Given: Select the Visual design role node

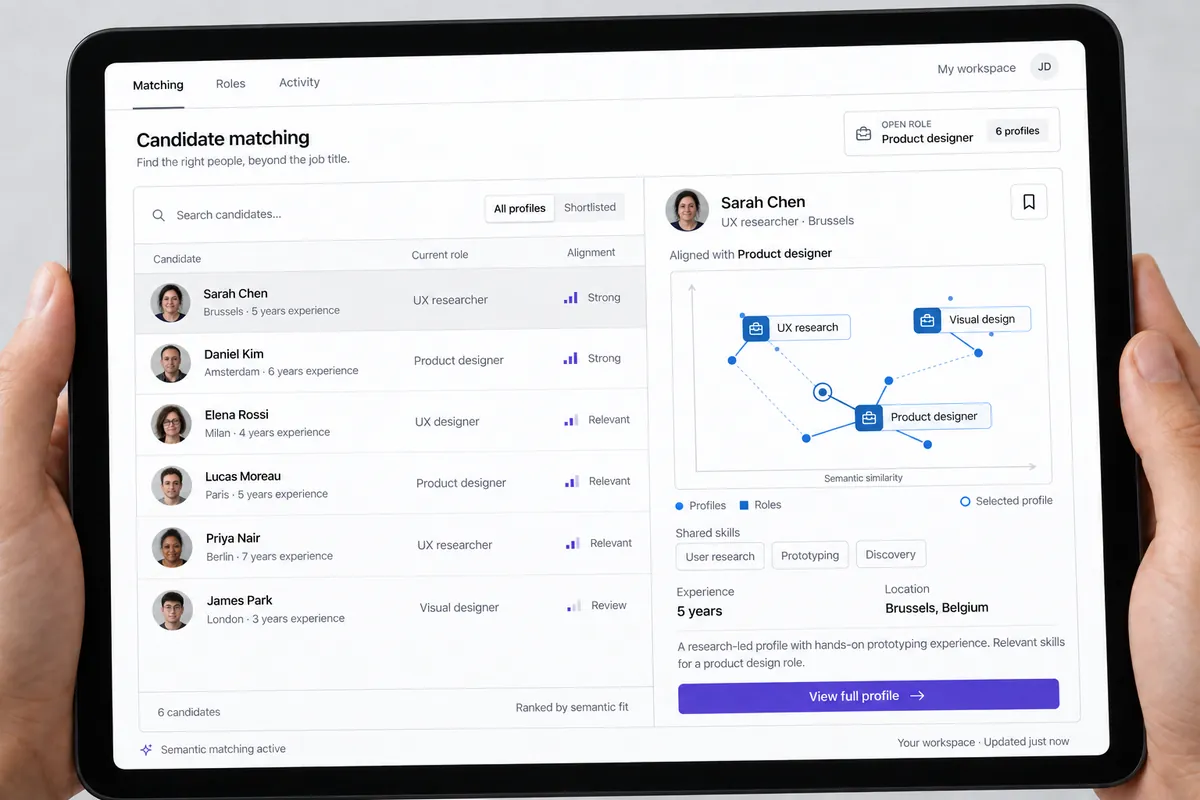Looking at the screenshot, I should (x=971, y=320).
